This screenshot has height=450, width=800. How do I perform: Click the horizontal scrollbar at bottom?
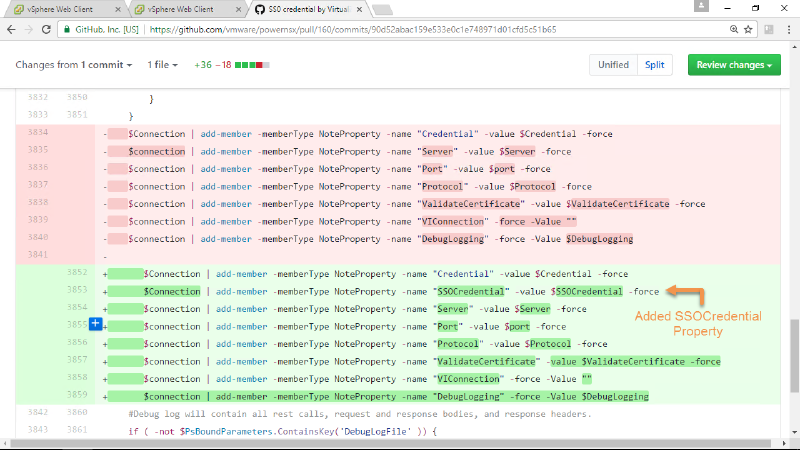pyautogui.click(x=391, y=444)
